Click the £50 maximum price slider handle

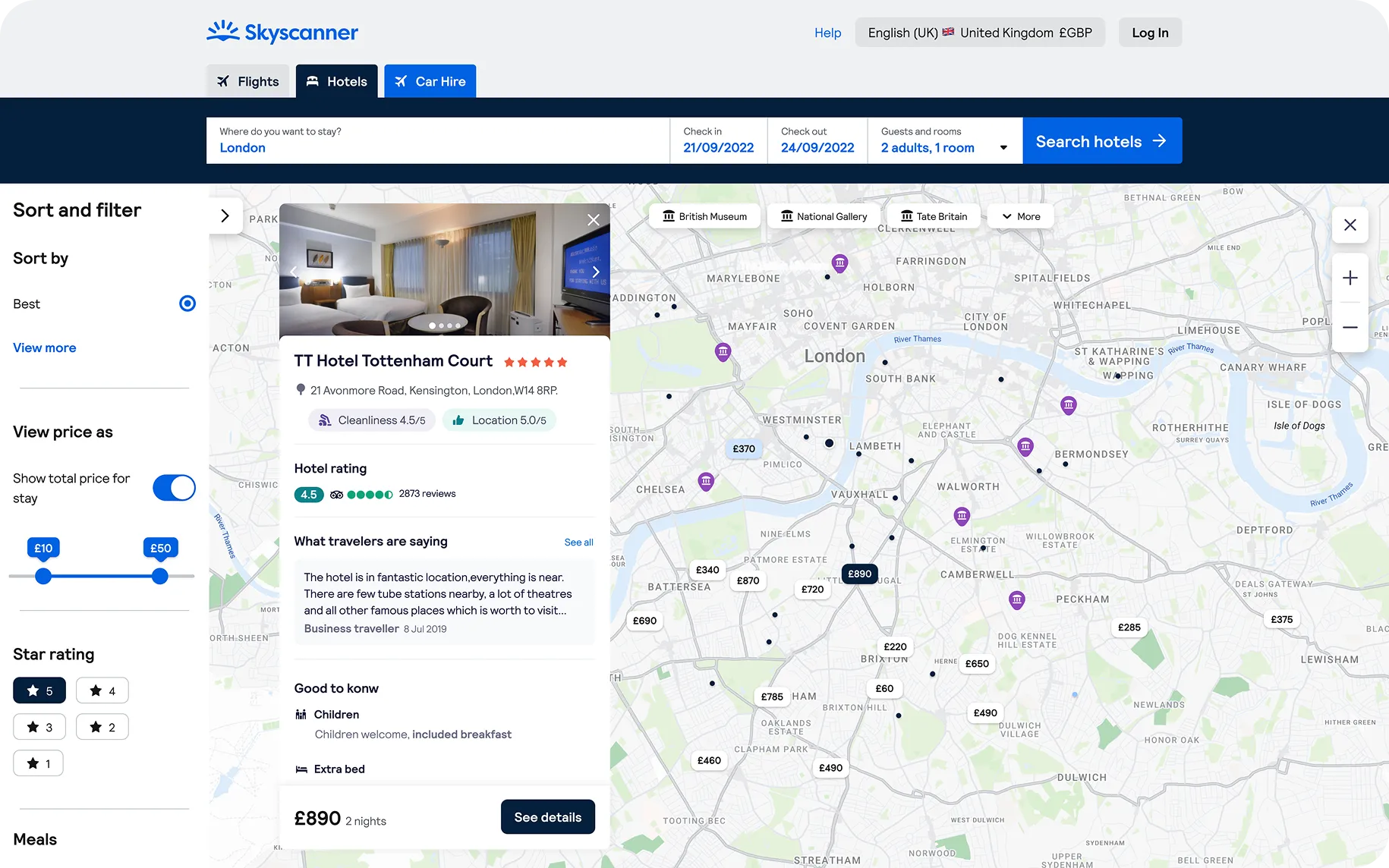pos(159,576)
